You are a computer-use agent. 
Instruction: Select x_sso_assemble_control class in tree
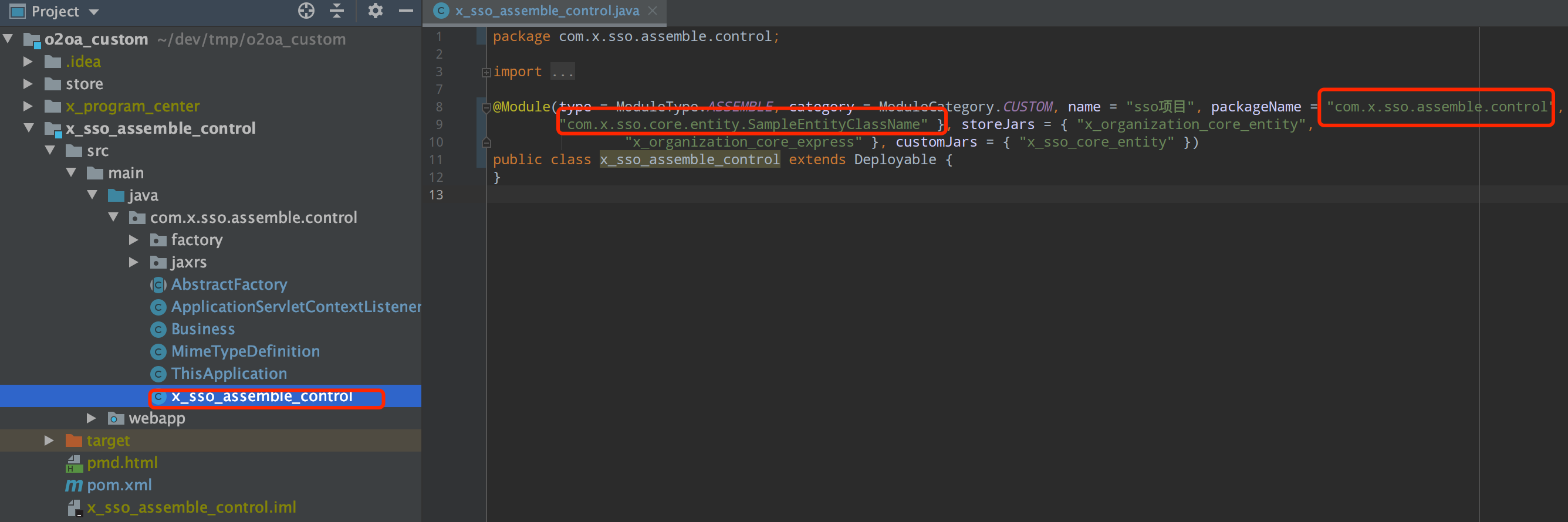coord(262,396)
